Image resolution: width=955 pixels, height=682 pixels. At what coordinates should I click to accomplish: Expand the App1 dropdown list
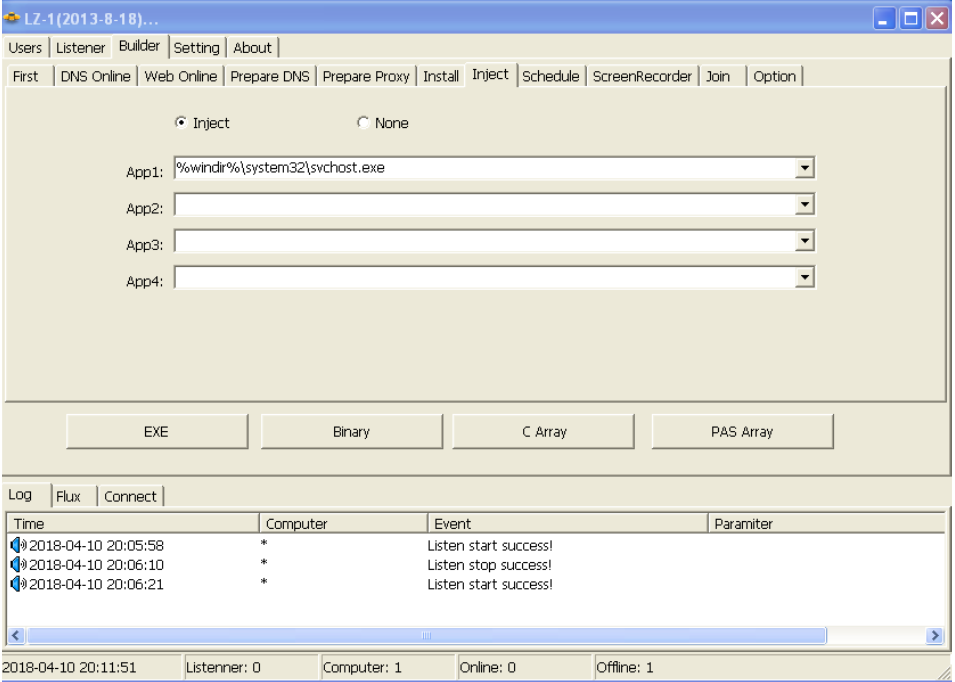(807, 168)
